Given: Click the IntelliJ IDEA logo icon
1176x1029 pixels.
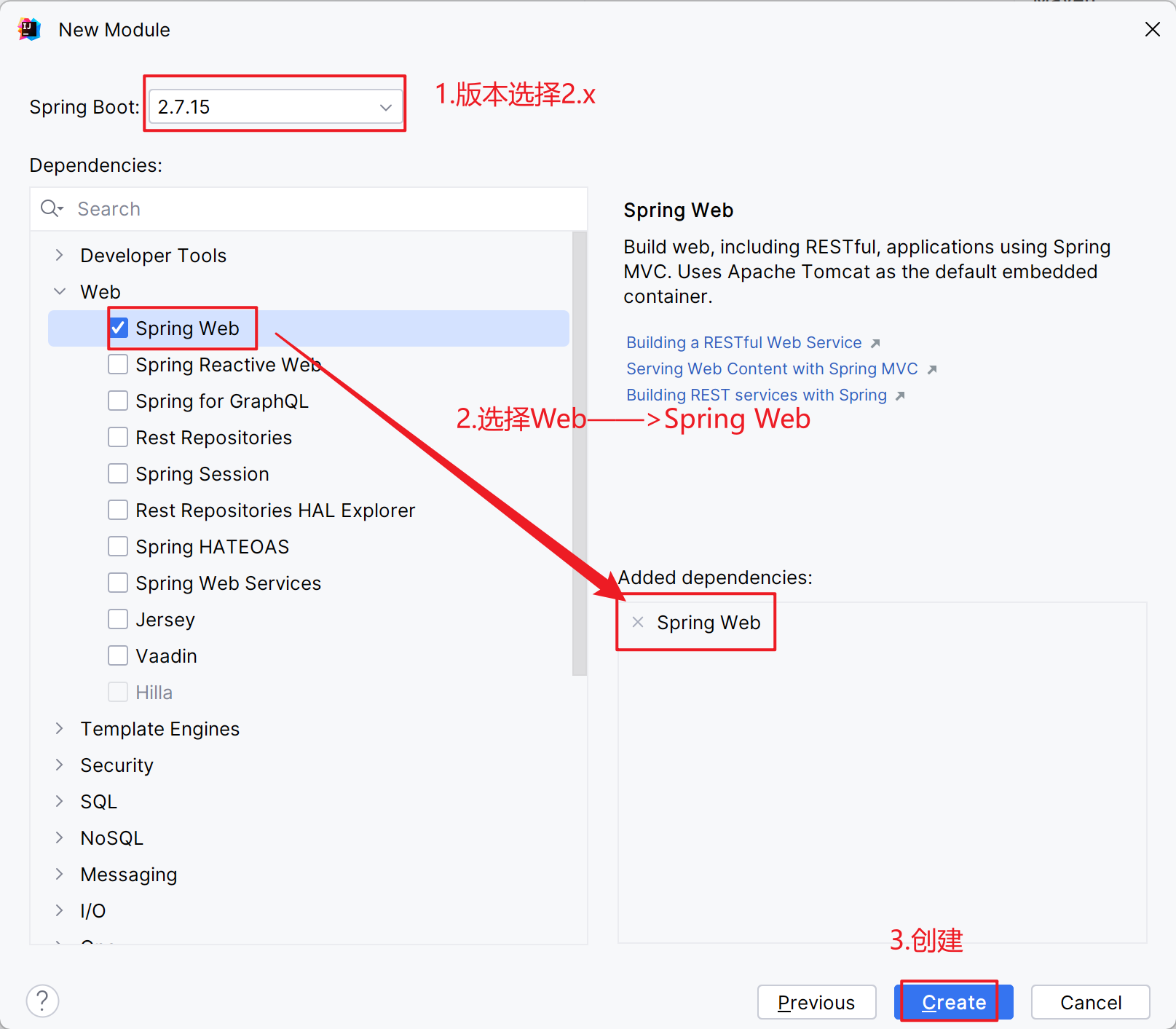Looking at the screenshot, I should [x=29, y=30].
